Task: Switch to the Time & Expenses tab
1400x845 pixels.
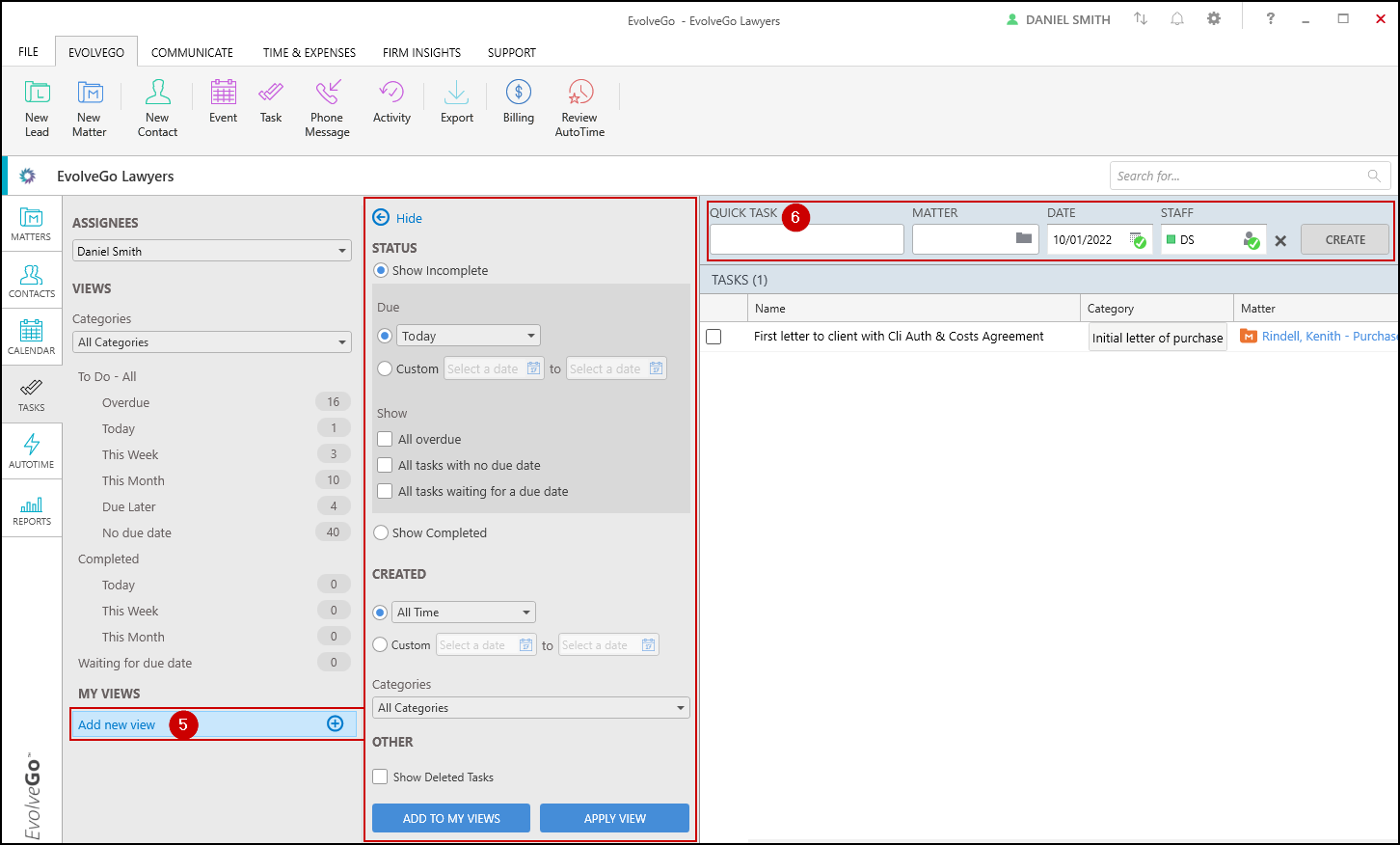Action: pos(309,52)
